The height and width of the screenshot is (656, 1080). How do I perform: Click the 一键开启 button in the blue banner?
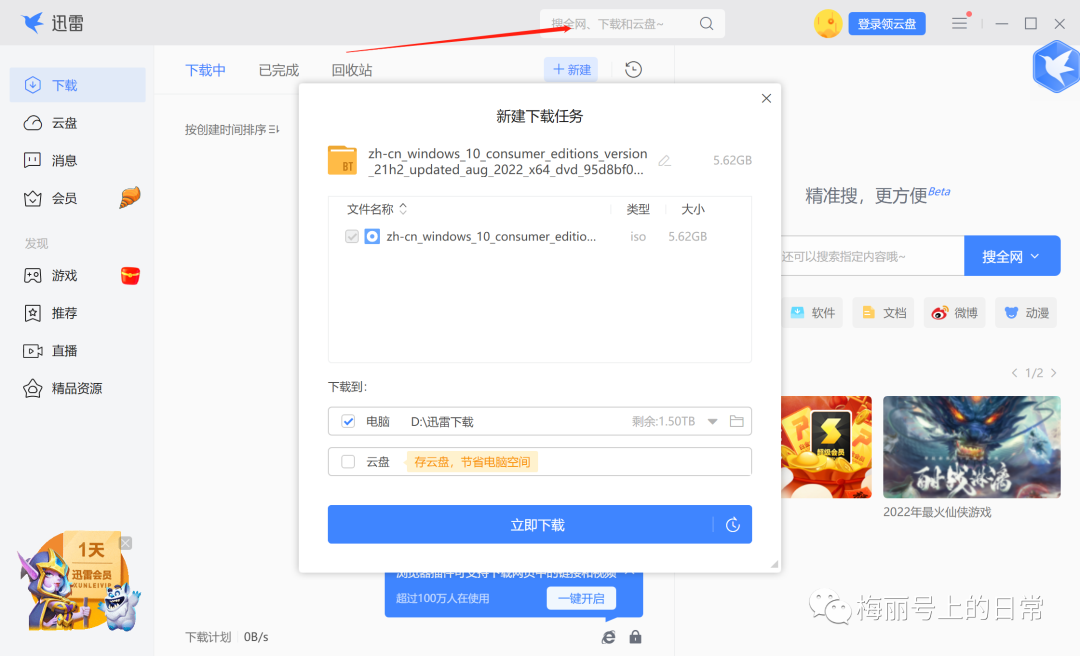[x=581, y=598]
